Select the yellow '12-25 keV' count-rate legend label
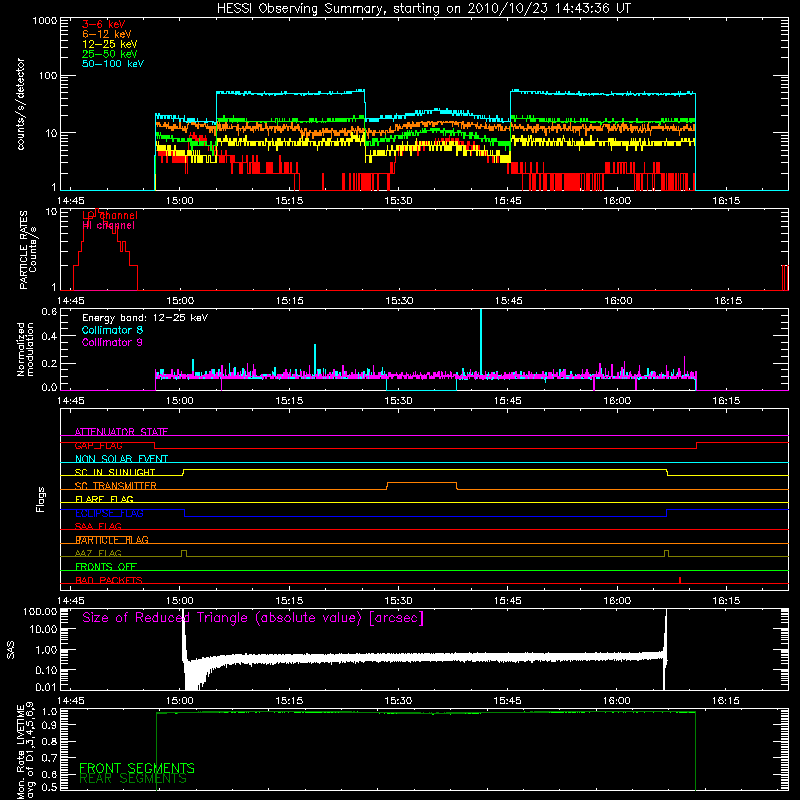This screenshot has width=800, height=800. (x=109, y=44)
